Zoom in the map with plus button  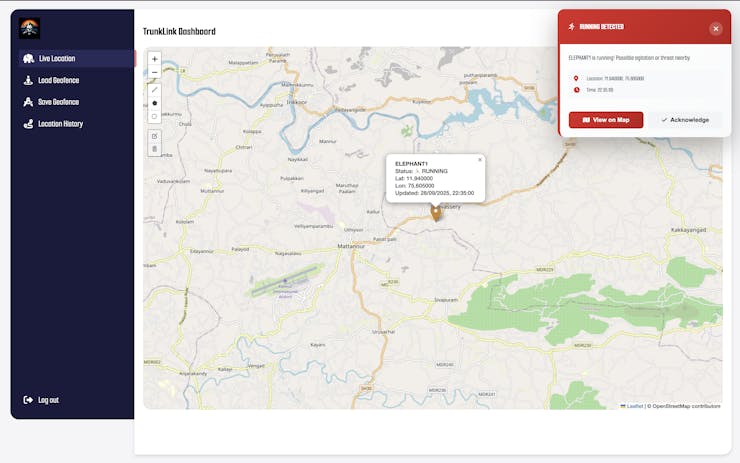point(154,59)
